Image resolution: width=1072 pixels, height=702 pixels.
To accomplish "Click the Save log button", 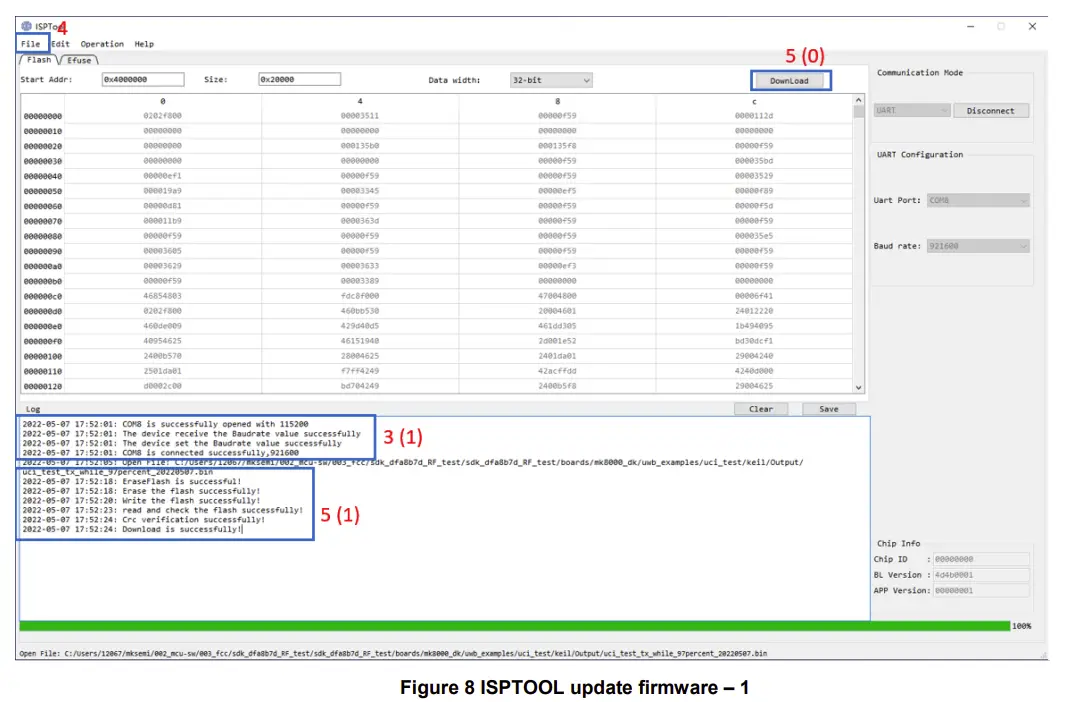I will [x=829, y=409].
